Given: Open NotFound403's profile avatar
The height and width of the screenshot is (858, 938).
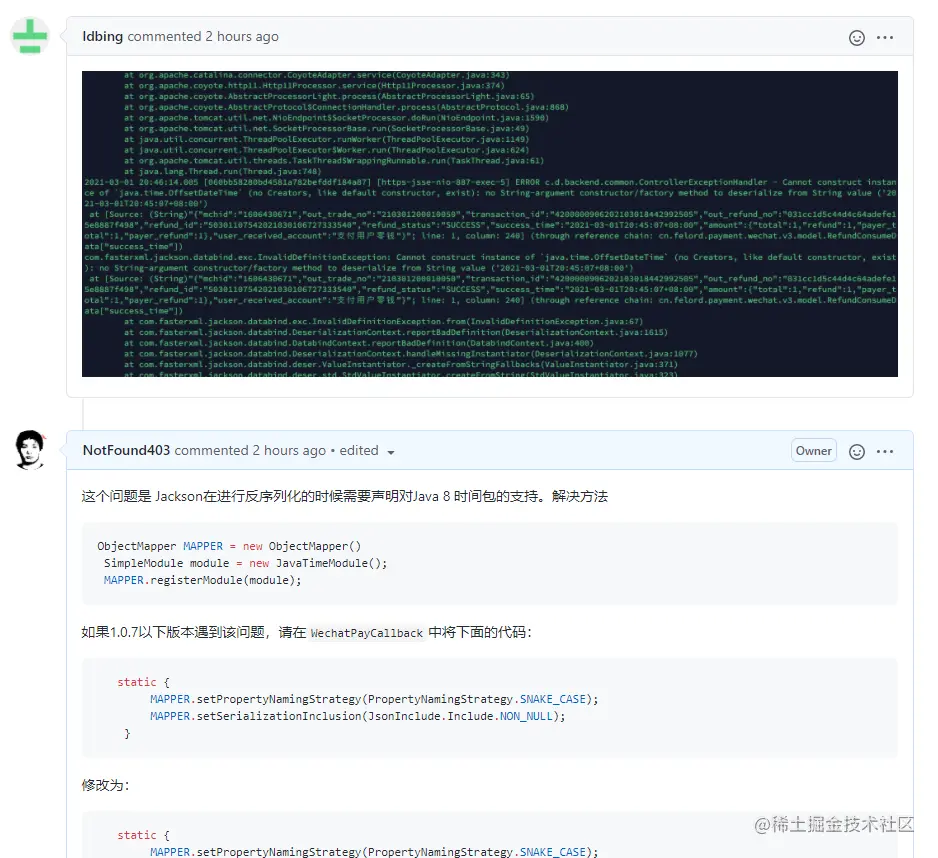Looking at the screenshot, I should (29, 450).
